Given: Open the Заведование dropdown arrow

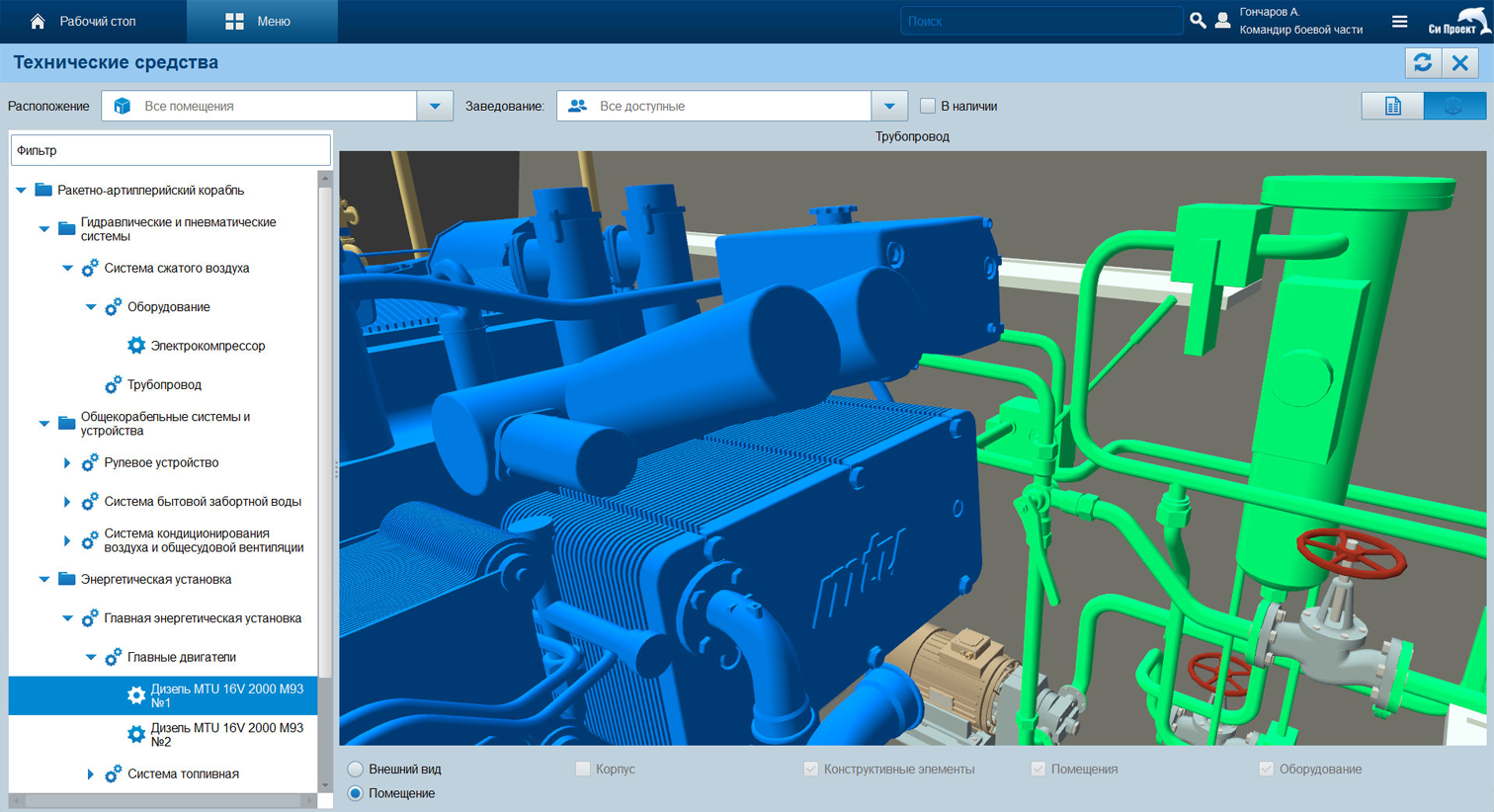Looking at the screenshot, I should [889, 106].
